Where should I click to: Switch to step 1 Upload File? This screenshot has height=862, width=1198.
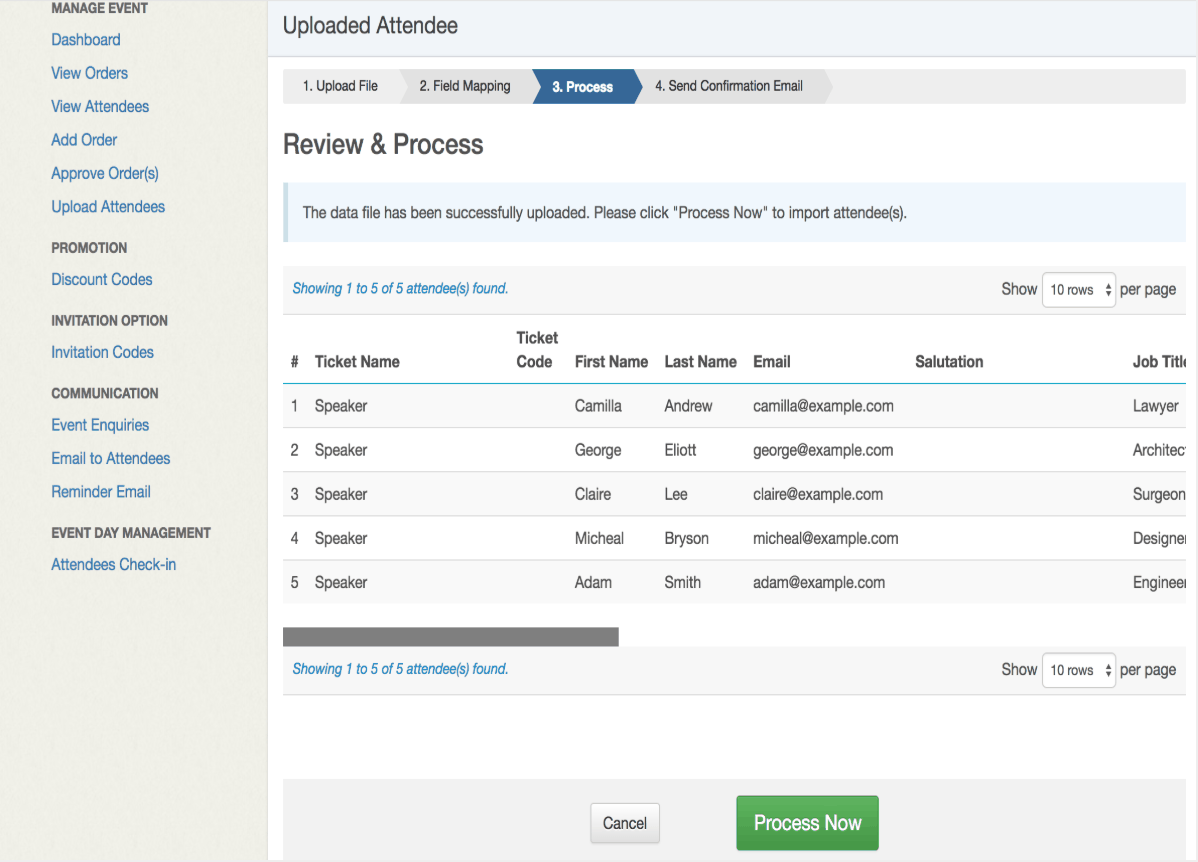[x=341, y=86]
